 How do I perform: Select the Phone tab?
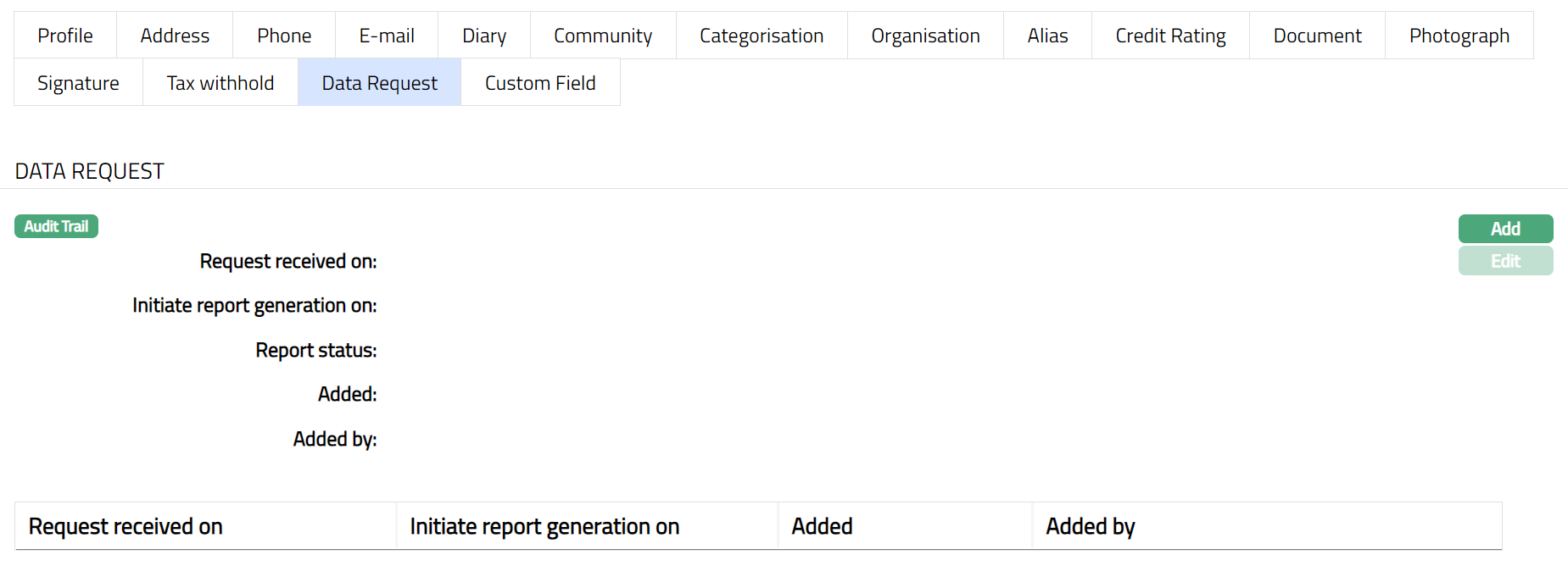(284, 36)
